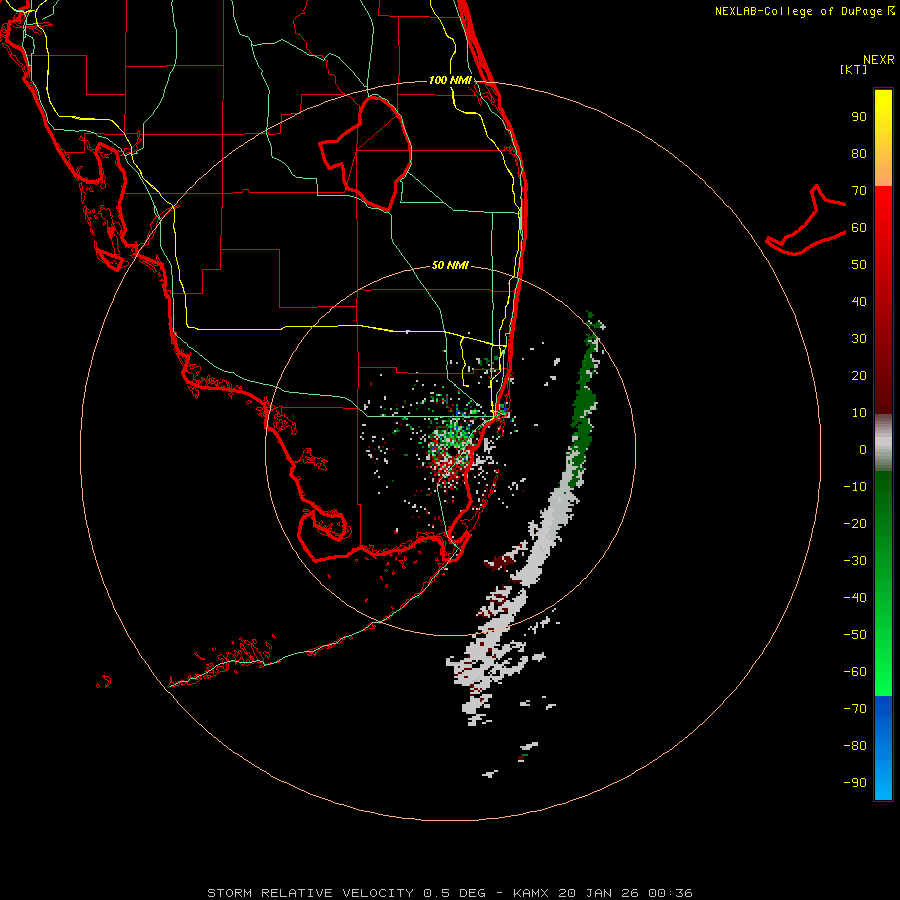Image resolution: width=900 pixels, height=900 pixels.
Task: Click the -40 value on velocity scale
Action: point(855,598)
